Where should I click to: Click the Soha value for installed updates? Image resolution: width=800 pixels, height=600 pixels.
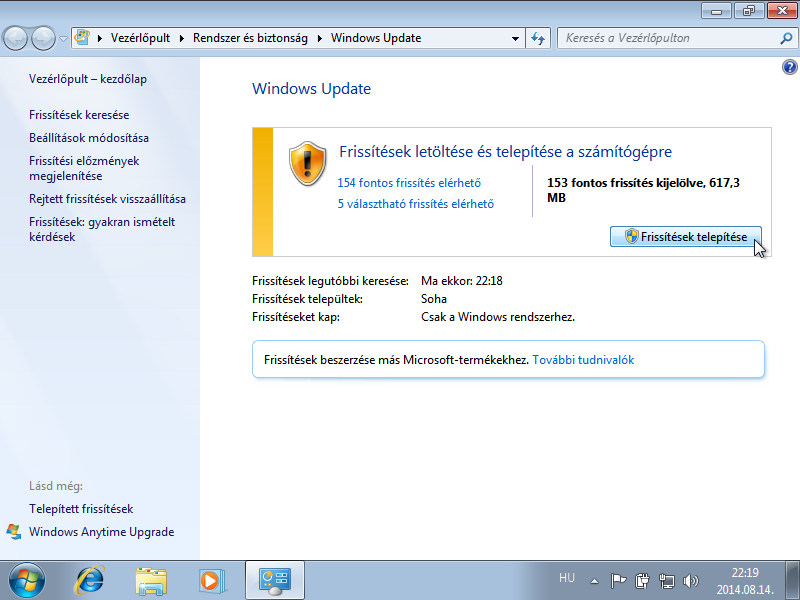point(434,298)
